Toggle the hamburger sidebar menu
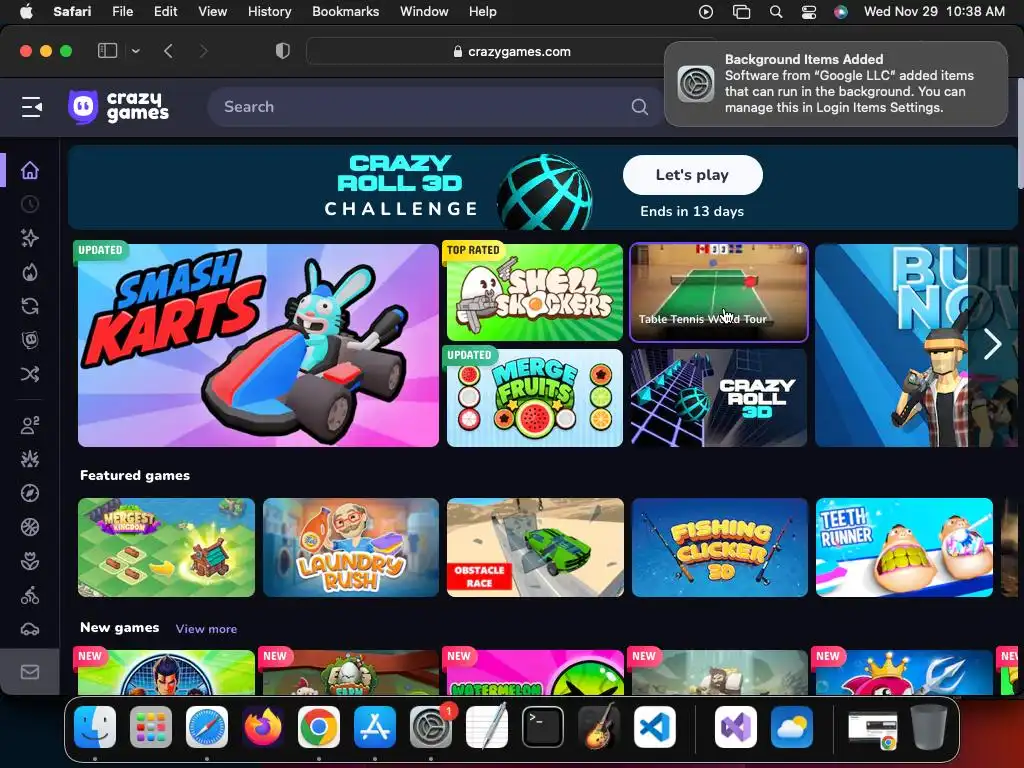The height and width of the screenshot is (768, 1024). pyautogui.click(x=31, y=106)
